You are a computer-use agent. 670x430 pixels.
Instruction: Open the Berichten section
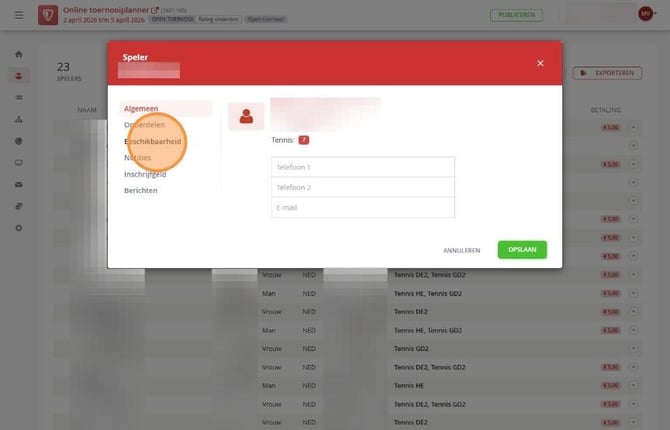141,191
